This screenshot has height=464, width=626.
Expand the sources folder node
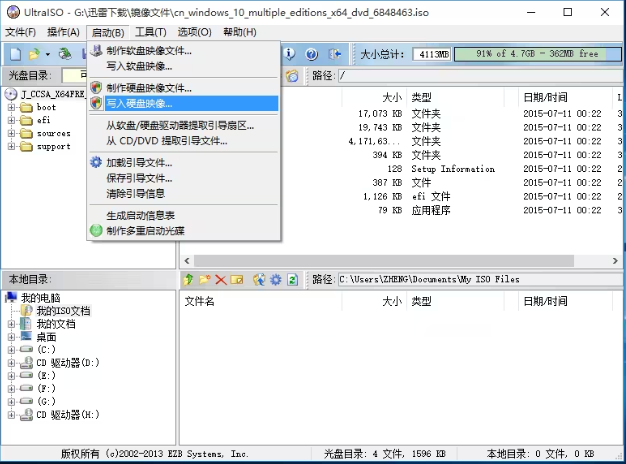tap(11, 133)
